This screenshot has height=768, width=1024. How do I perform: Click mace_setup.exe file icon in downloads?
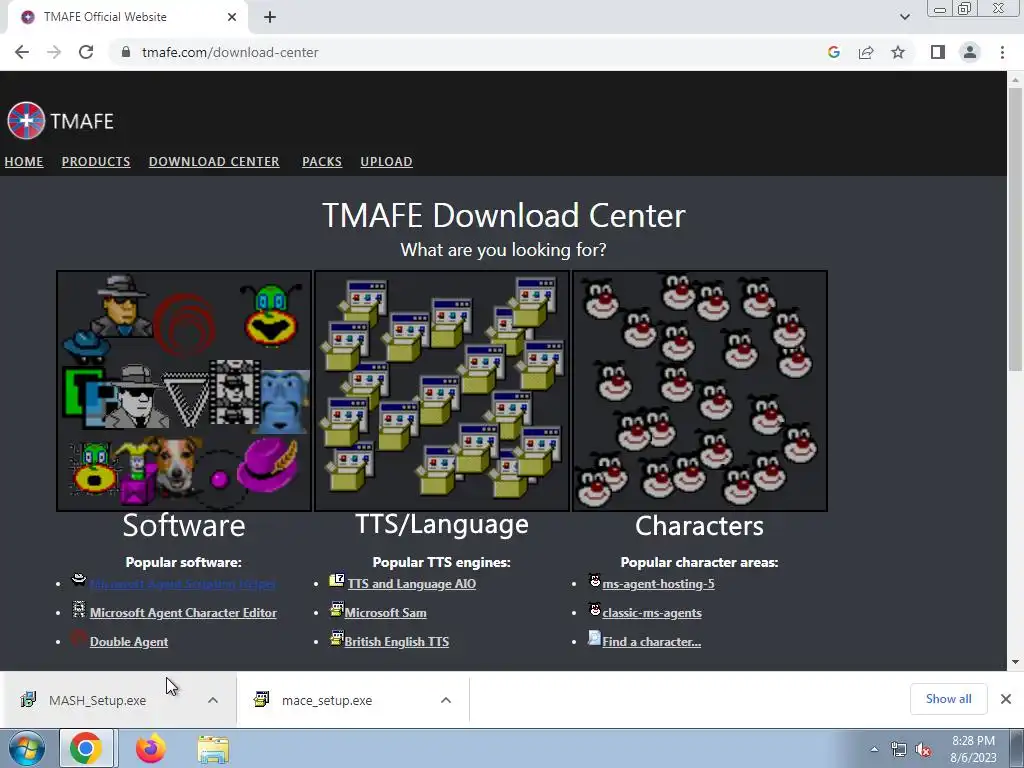click(261, 699)
